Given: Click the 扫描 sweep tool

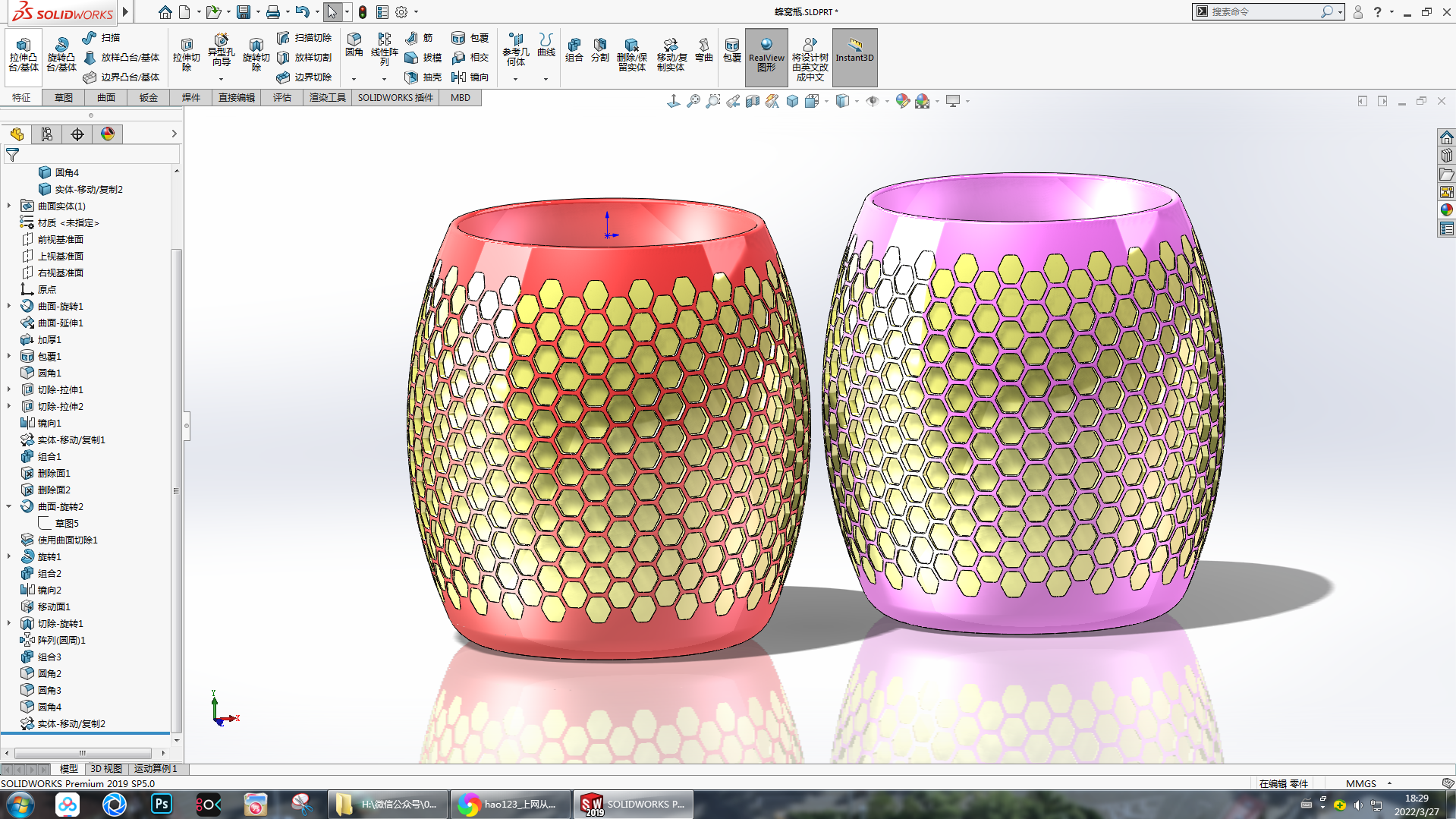Looking at the screenshot, I should tap(101, 37).
